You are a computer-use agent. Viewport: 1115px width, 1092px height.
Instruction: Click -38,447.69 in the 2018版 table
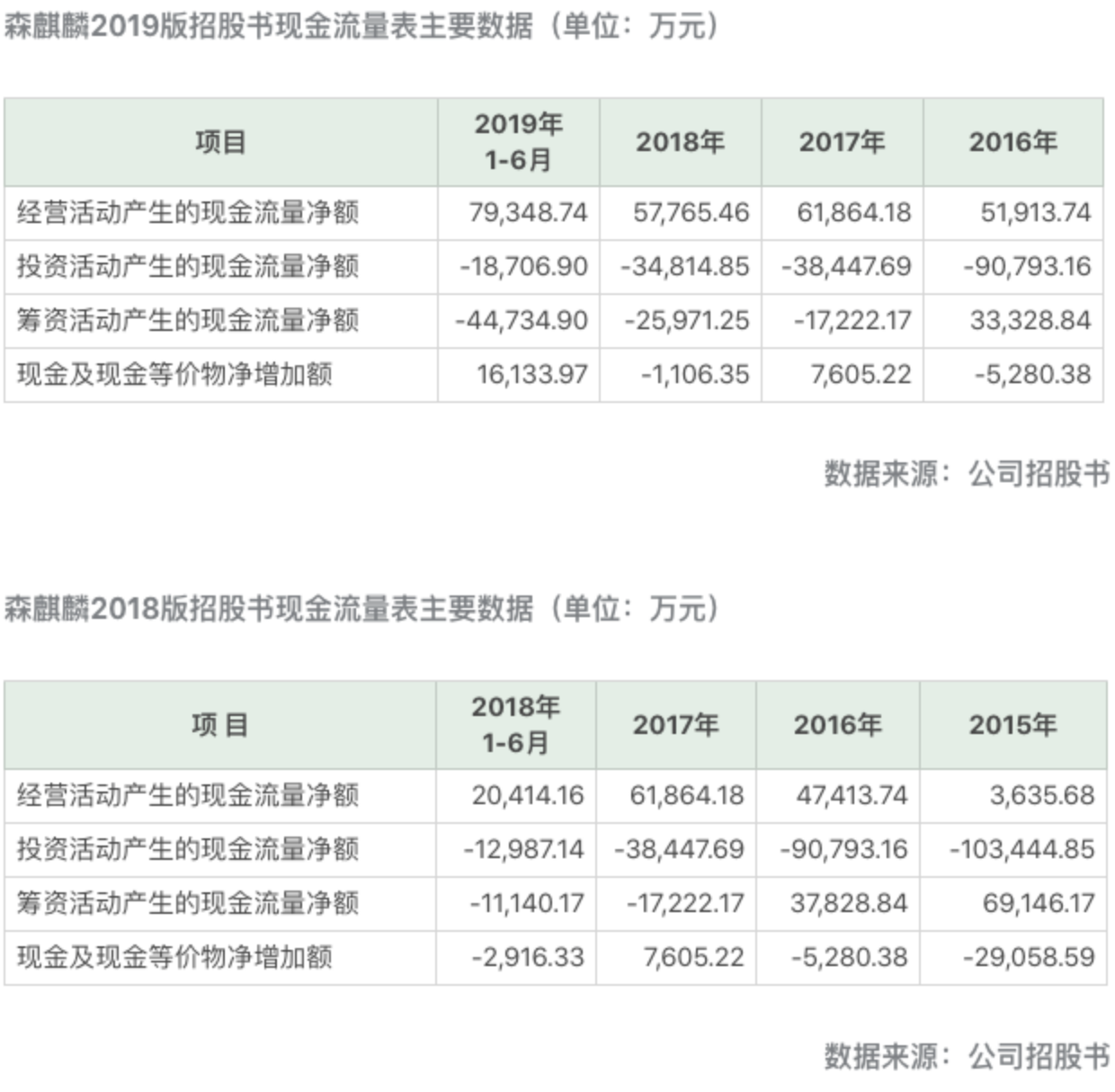coord(680,849)
